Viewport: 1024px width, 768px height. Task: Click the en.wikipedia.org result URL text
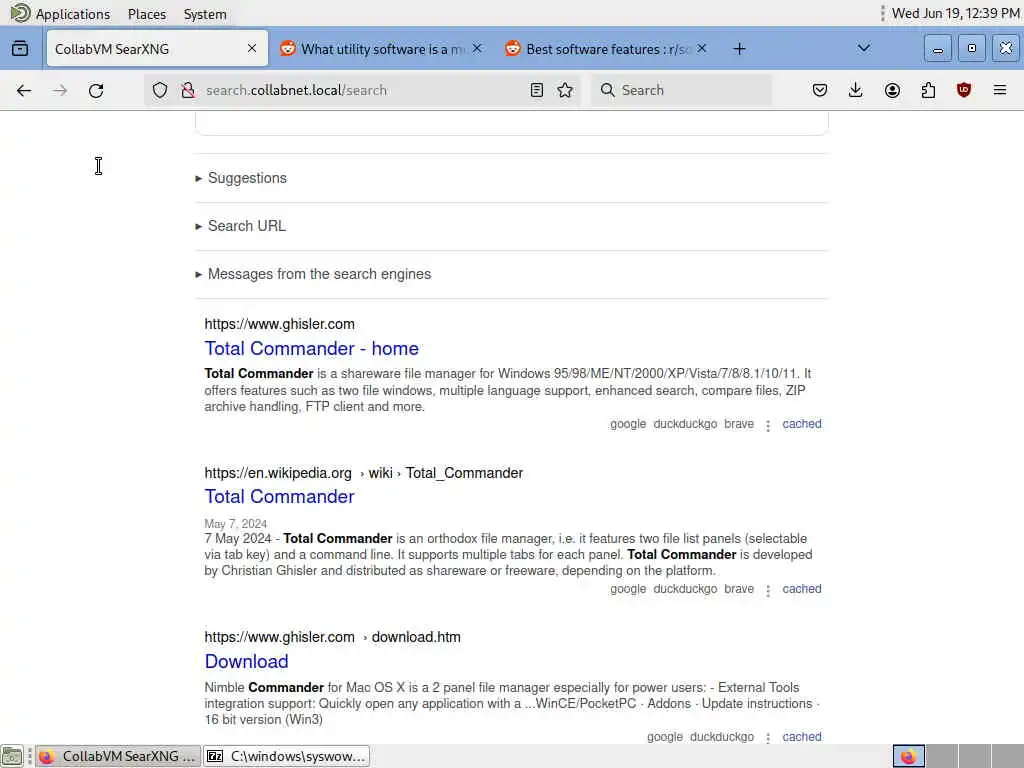364,473
